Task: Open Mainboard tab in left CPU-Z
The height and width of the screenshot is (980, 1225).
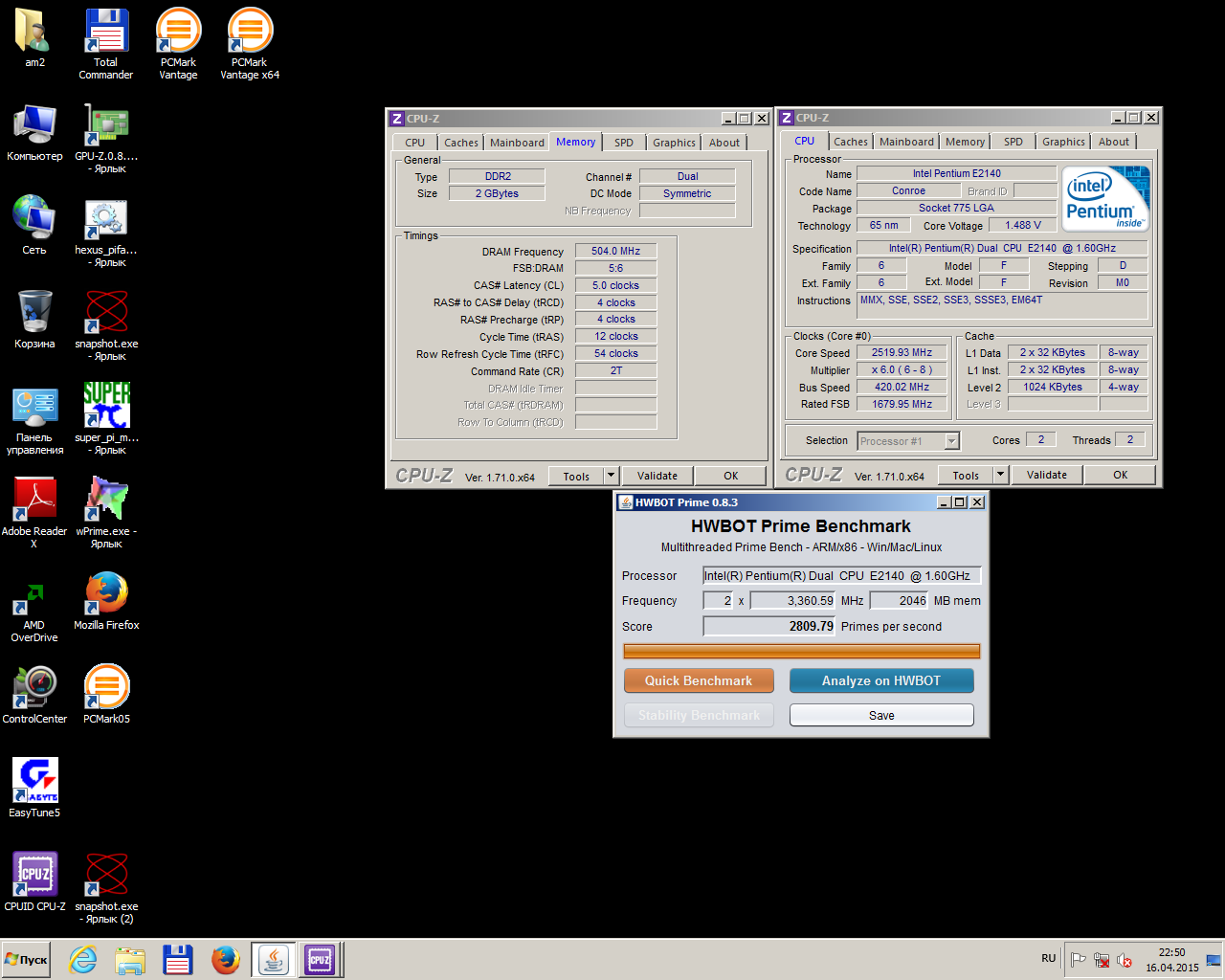Action: pos(517,143)
